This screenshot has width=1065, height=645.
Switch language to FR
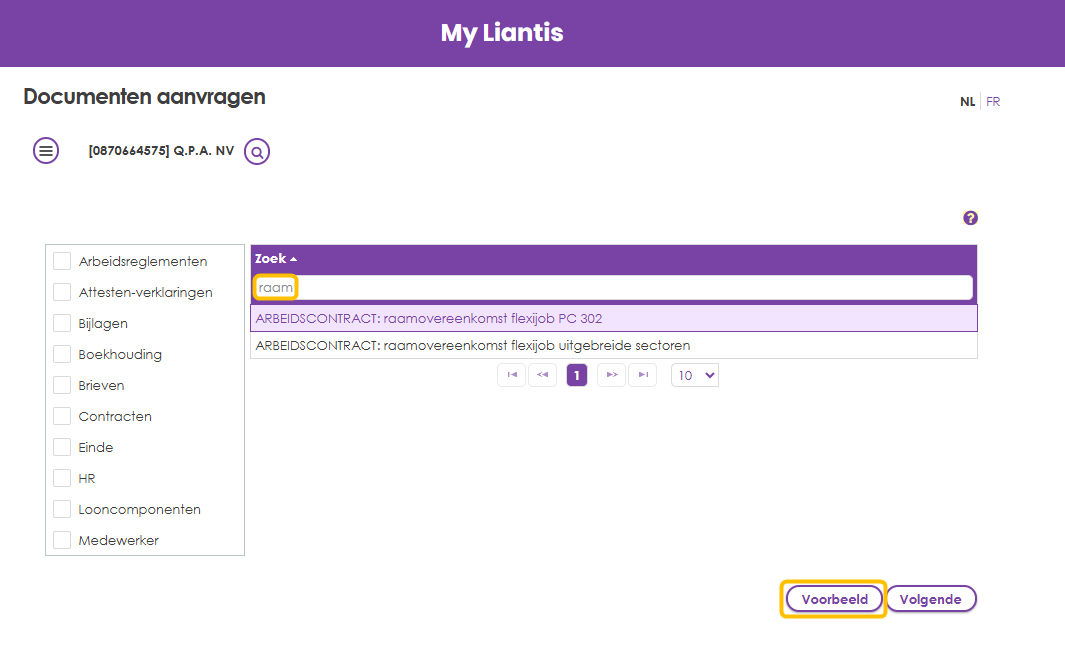click(x=993, y=102)
